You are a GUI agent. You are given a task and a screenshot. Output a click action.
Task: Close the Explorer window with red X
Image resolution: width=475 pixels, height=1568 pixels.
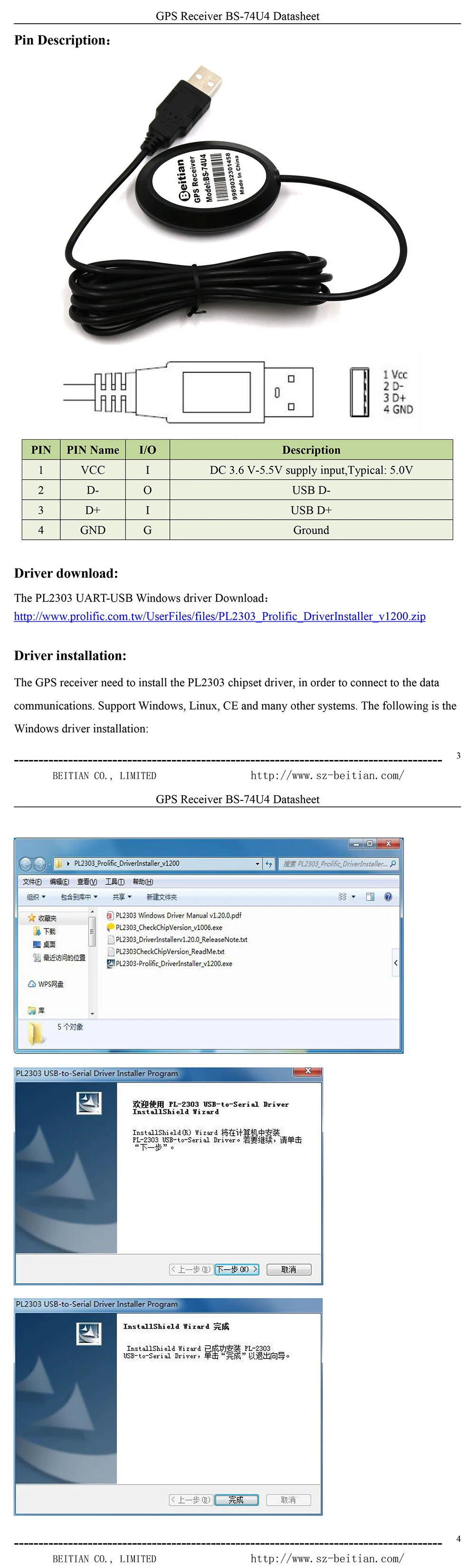pos(388,844)
